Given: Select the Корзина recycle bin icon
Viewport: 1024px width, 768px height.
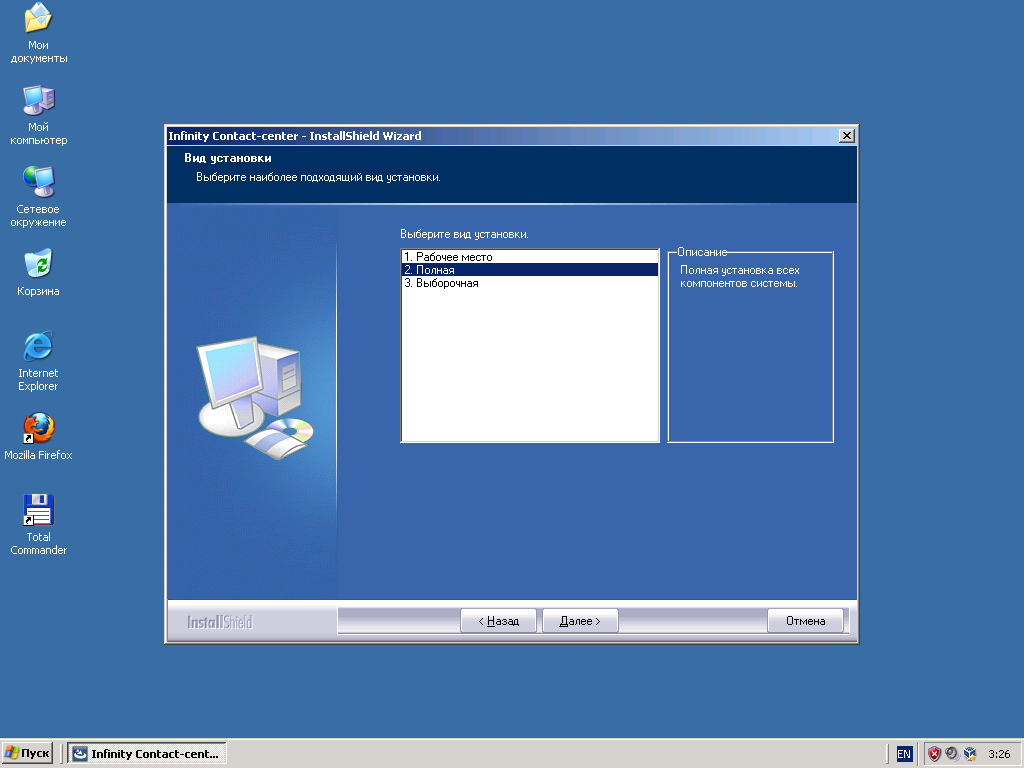Looking at the screenshot, I should 38,272.
